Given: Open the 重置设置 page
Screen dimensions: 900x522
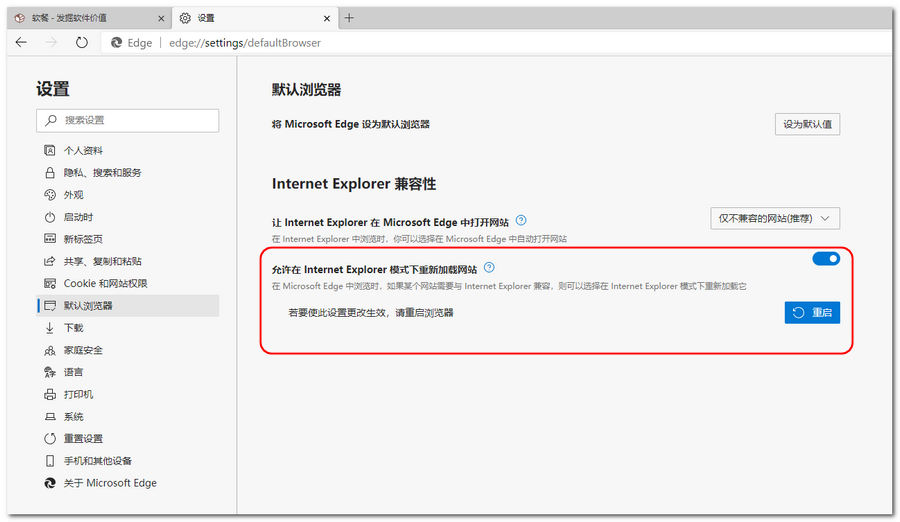Looking at the screenshot, I should (x=83, y=439).
